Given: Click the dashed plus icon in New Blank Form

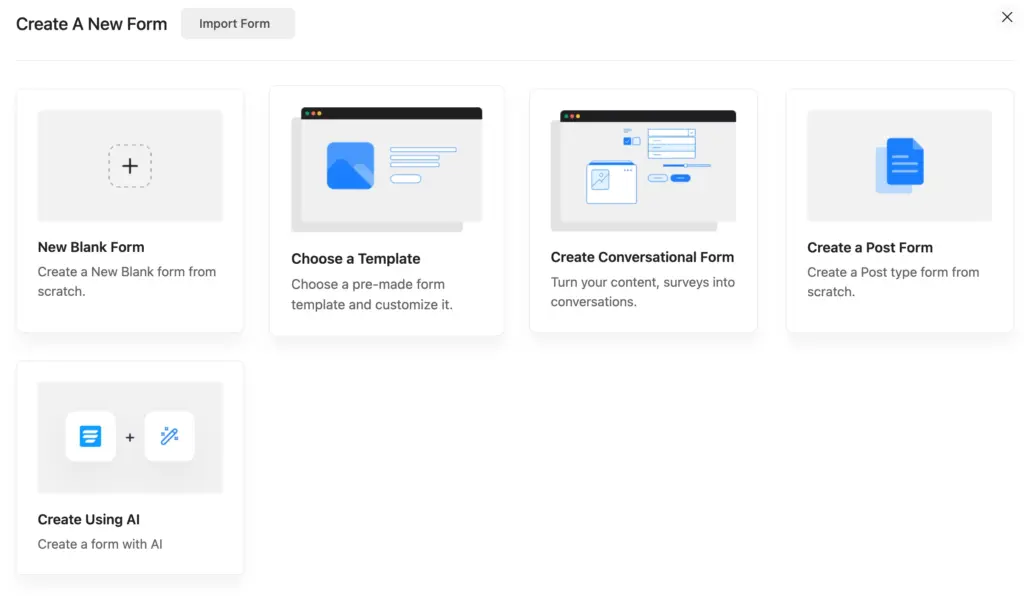Looking at the screenshot, I should (130, 165).
